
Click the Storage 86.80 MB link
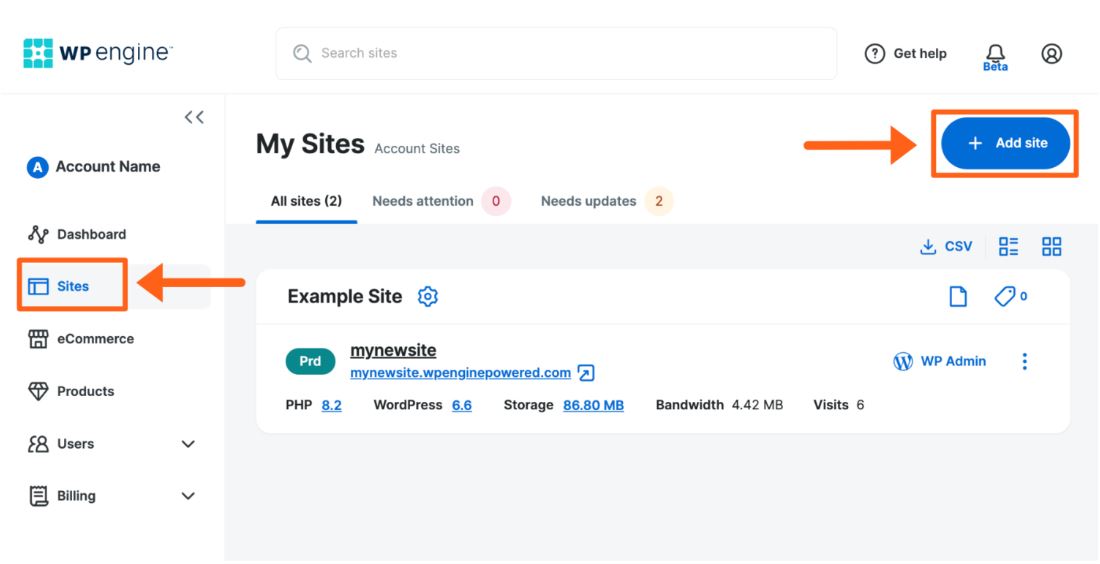pyautogui.click(x=593, y=405)
